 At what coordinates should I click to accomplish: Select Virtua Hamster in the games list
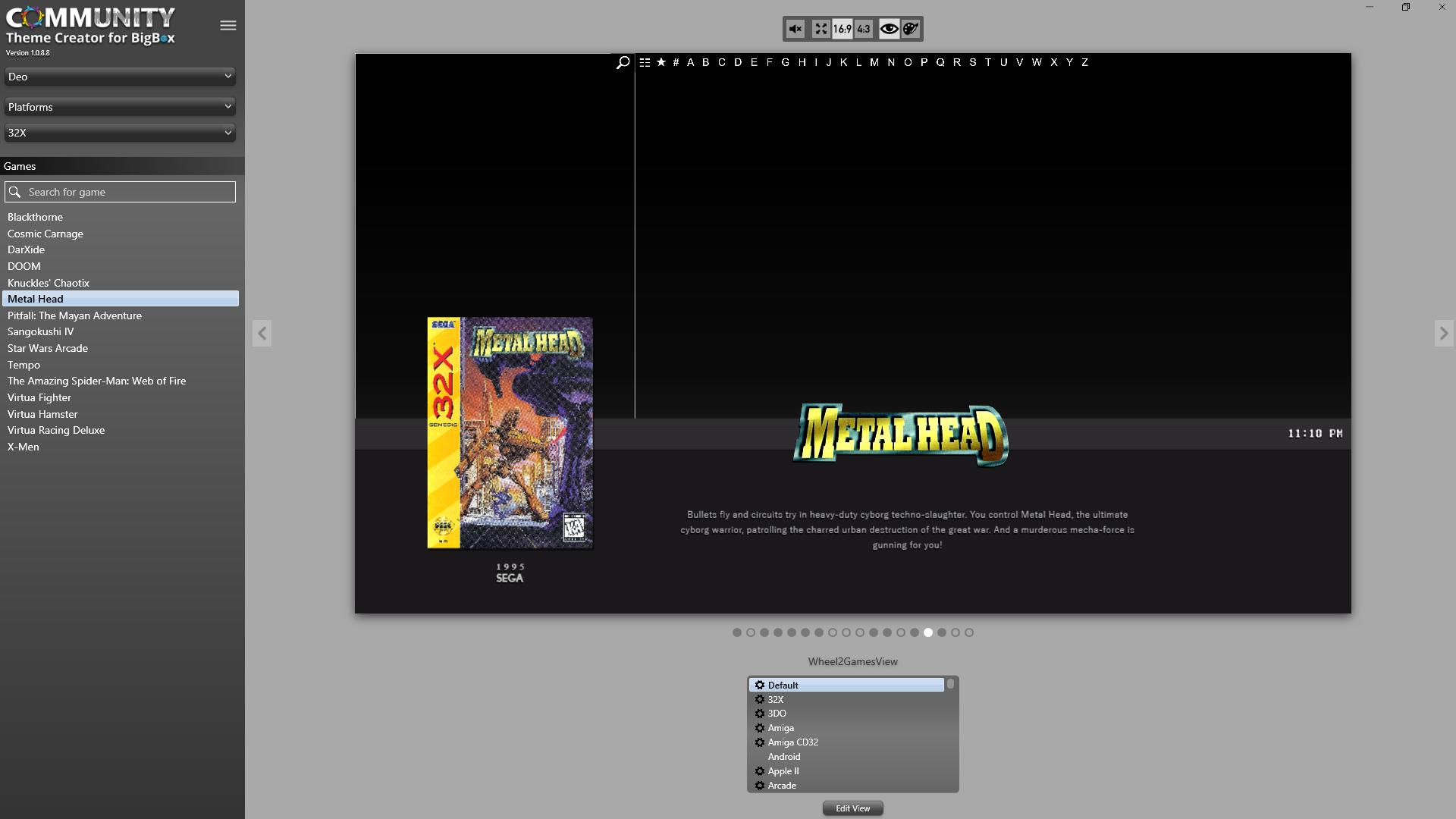[x=120, y=414]
